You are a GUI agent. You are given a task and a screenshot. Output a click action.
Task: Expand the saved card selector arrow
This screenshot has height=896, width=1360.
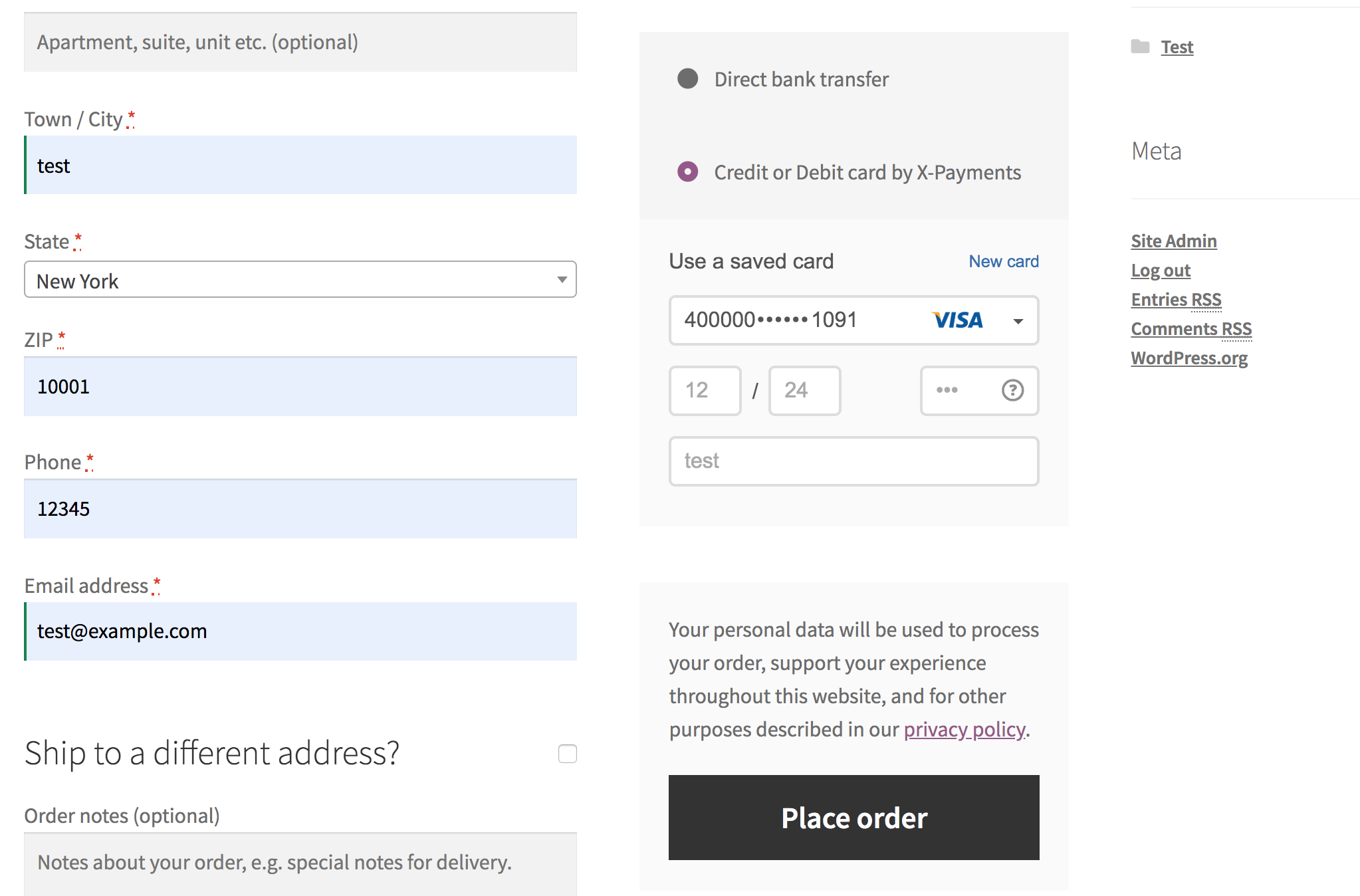click(1018, 321)
